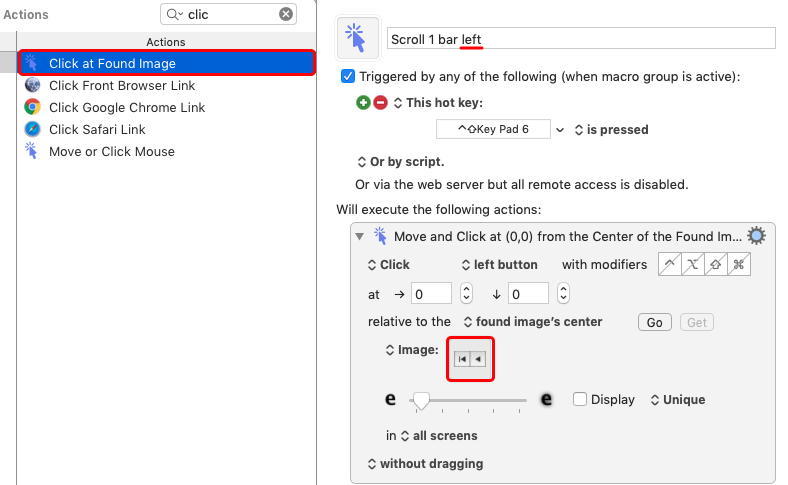Collapse the Move and Click action
Viewport: 788px width, 485px height.
point(360,236)
